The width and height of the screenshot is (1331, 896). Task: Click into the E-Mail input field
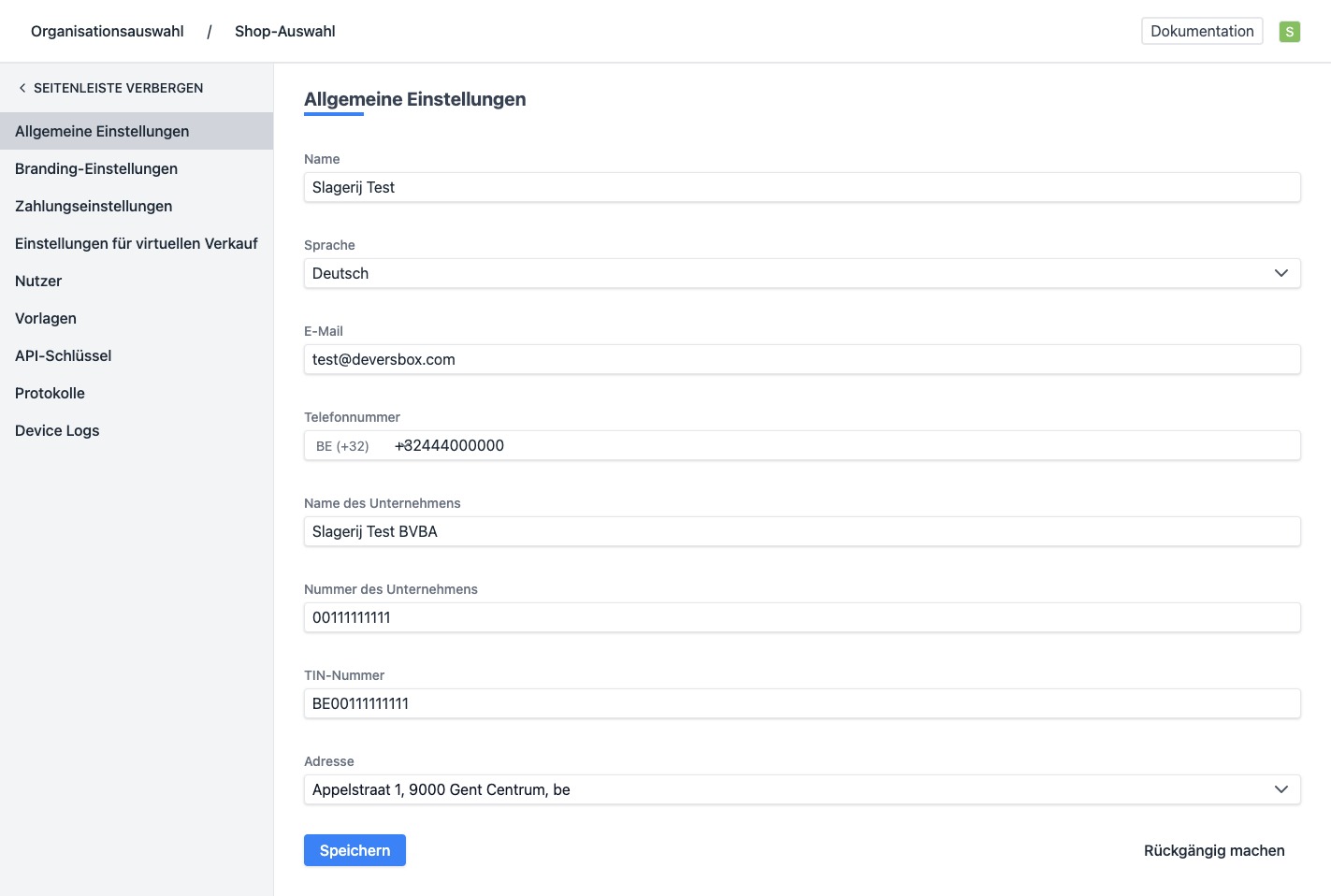[802, 359]
